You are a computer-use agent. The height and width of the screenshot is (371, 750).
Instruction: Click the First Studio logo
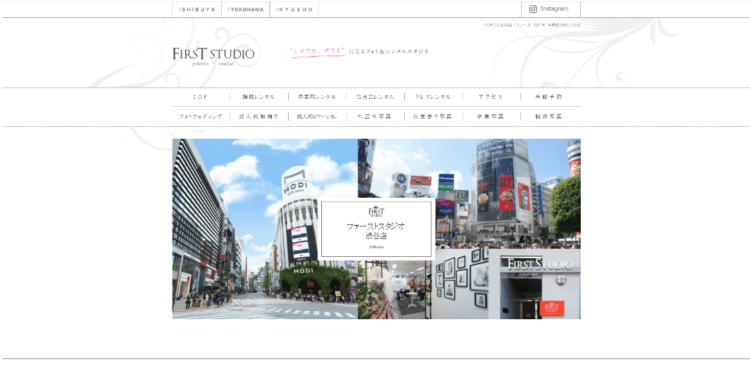(213, 56)
